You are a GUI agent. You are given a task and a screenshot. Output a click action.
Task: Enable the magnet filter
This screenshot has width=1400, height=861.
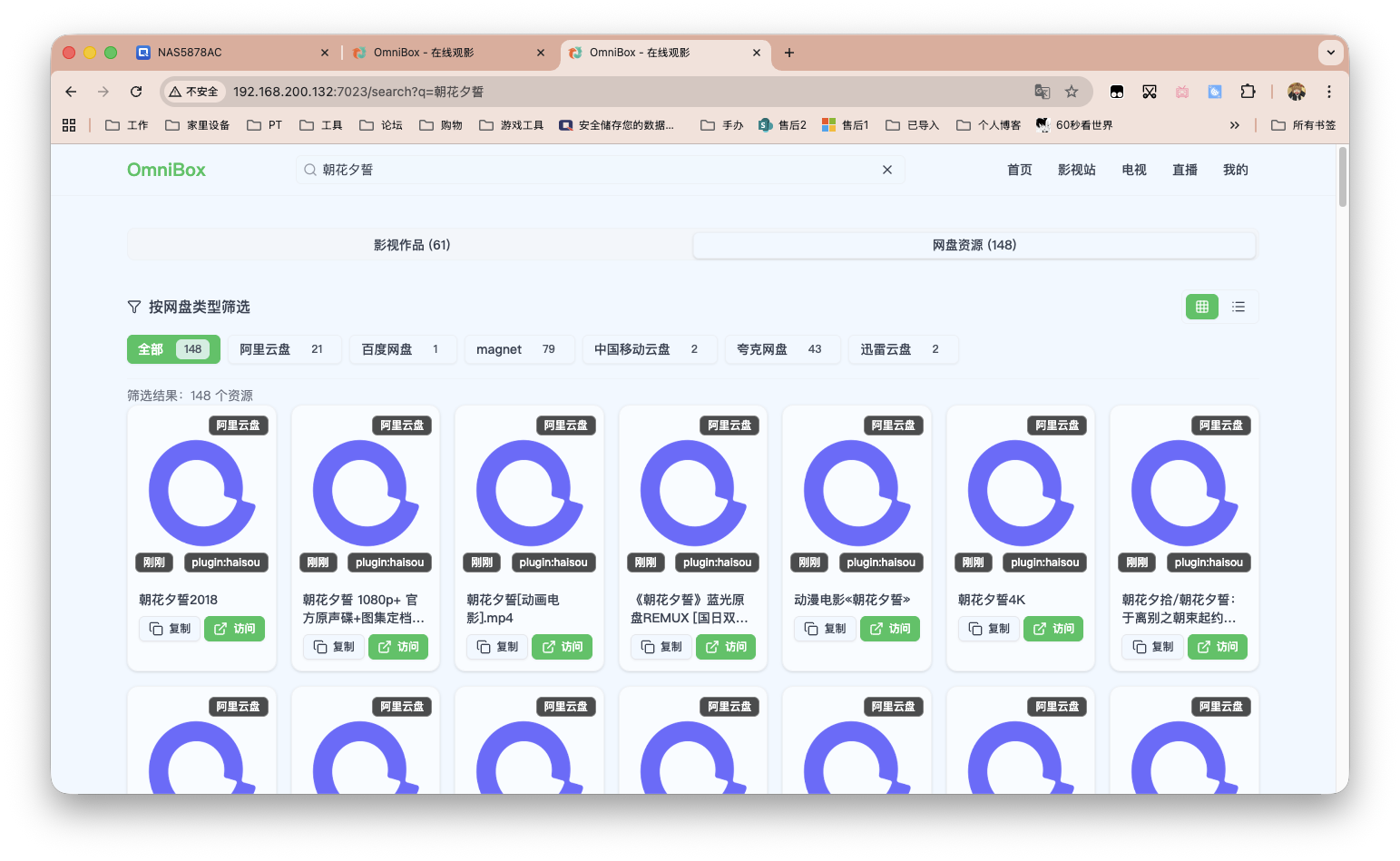click(x=519, y=349)
